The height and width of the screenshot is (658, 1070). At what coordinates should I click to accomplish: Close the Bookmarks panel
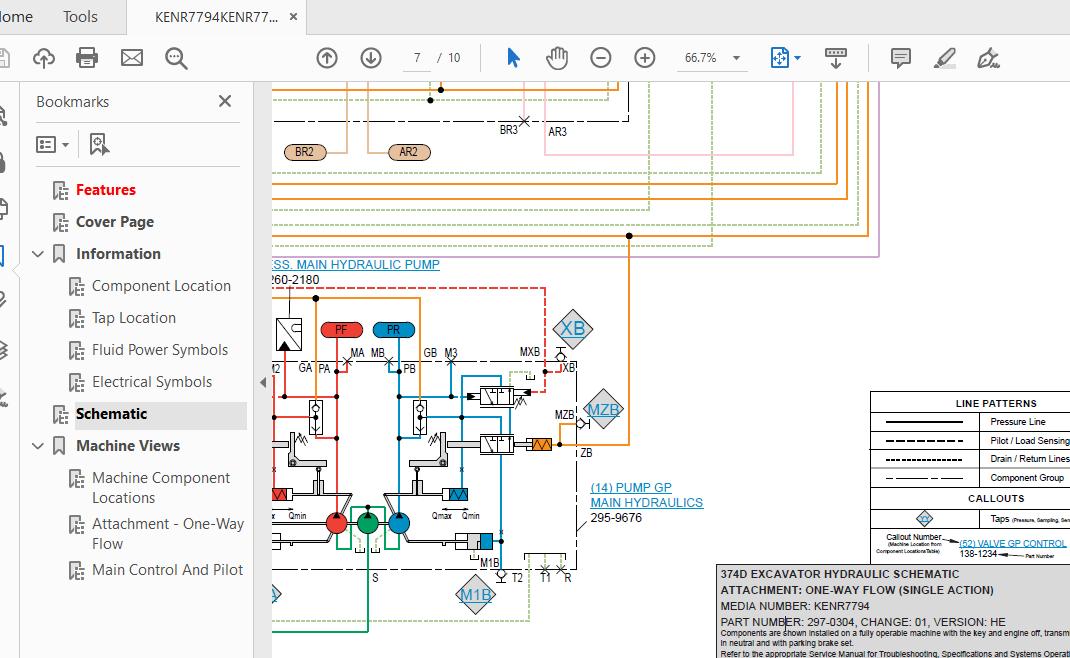click(225, 101)
